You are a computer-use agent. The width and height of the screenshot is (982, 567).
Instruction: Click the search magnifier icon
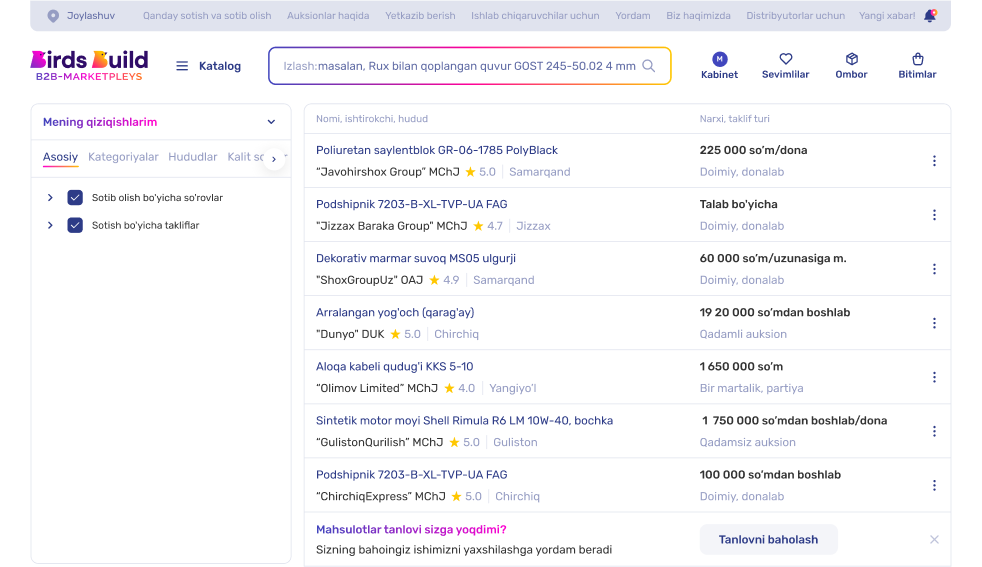point(649,66)
